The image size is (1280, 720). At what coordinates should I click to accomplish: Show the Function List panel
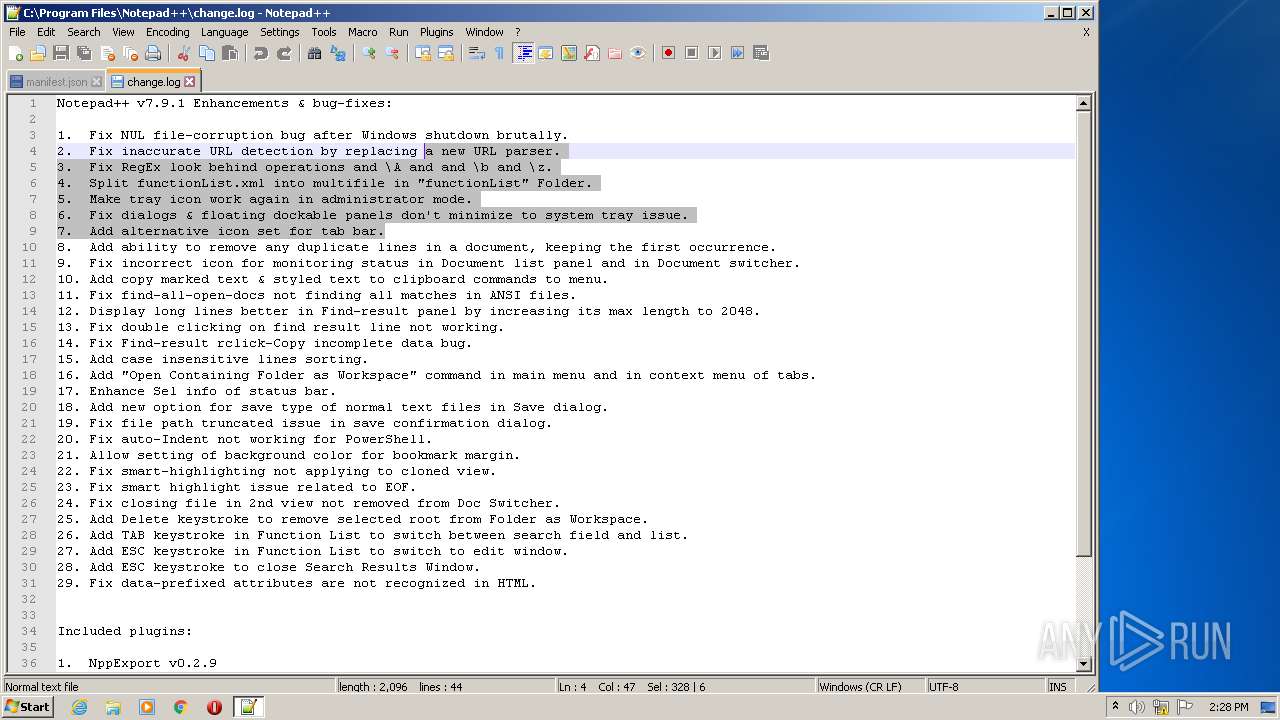592,53
